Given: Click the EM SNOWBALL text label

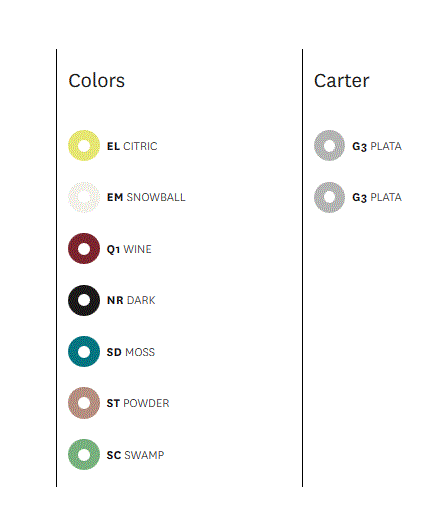Looking at the screenshot, I should click(x=146, y=197).
